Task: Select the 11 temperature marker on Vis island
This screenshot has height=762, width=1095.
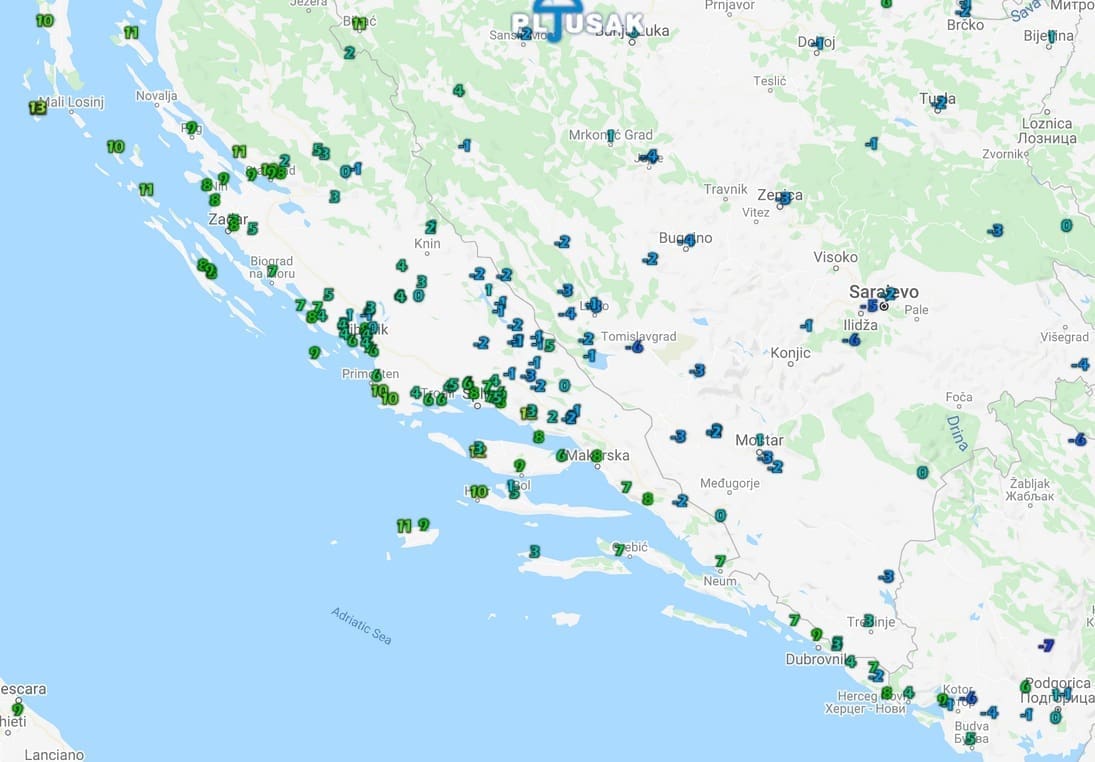Action: [x=404, y=525]
